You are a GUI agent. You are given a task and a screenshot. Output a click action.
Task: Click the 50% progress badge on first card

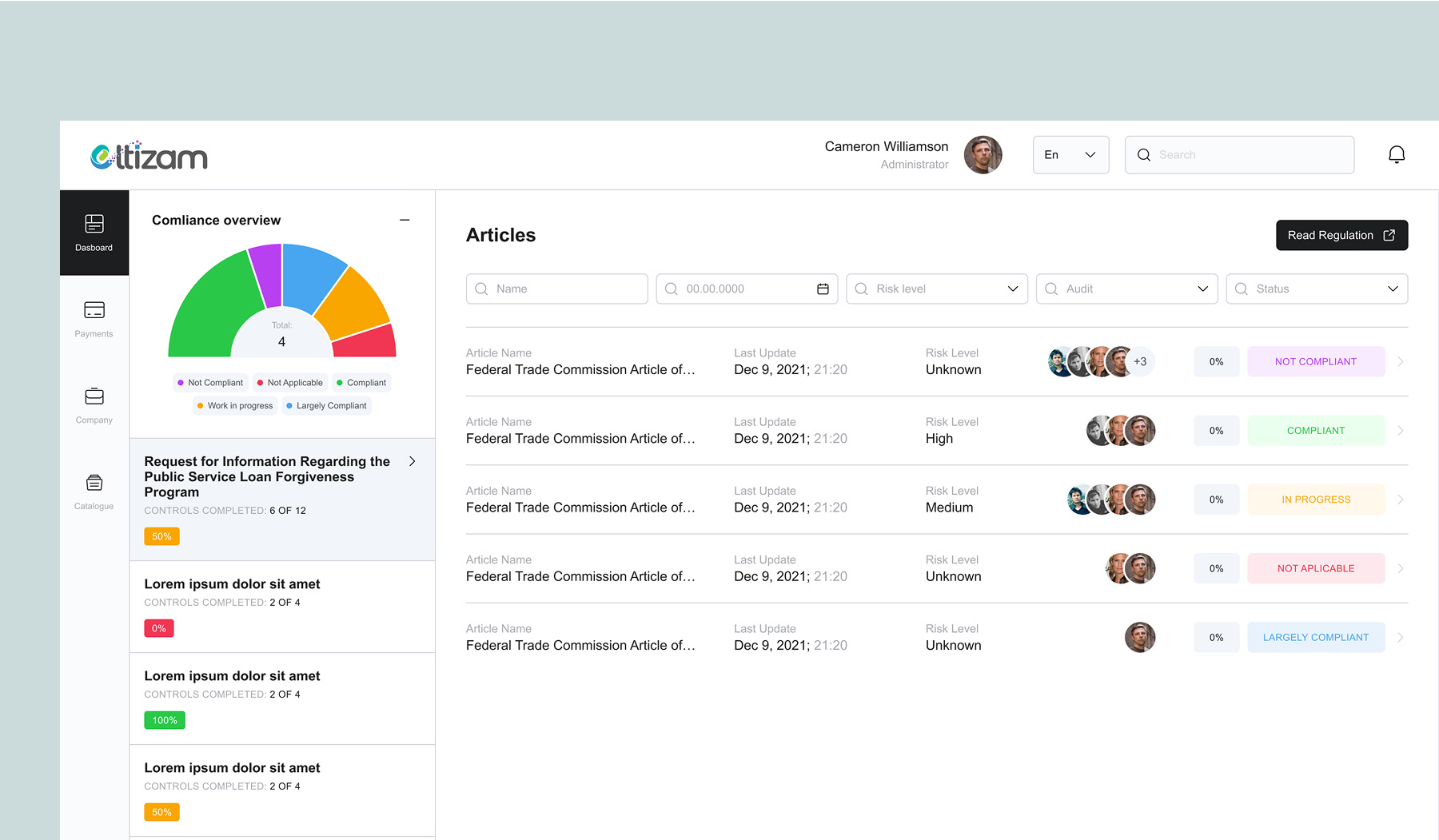(x=161, y=535)
